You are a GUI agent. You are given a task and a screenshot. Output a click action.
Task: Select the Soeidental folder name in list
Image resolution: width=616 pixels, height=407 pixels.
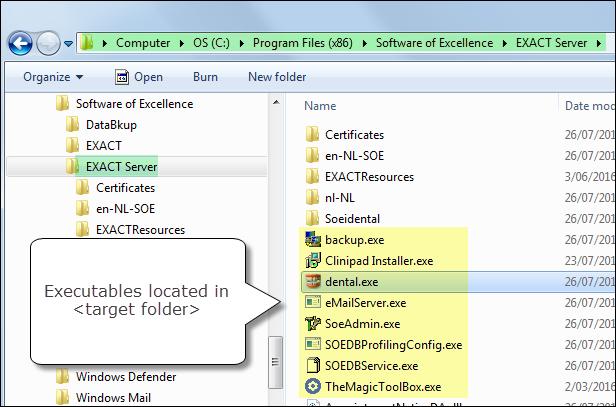click(x=352, y=219)
